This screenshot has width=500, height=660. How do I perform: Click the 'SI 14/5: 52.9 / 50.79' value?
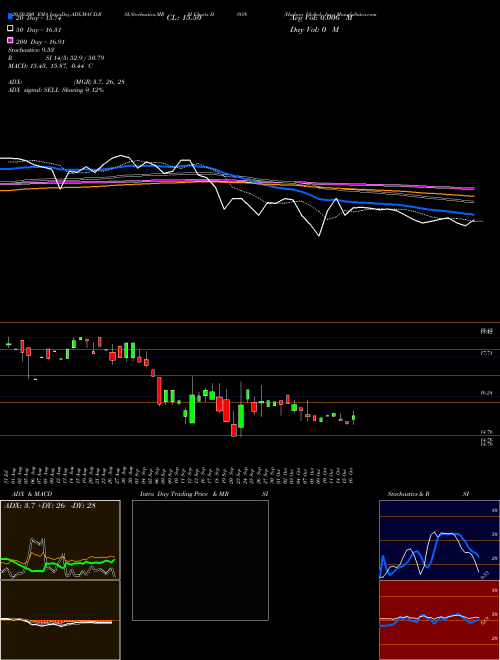click(x=75, y=58)
